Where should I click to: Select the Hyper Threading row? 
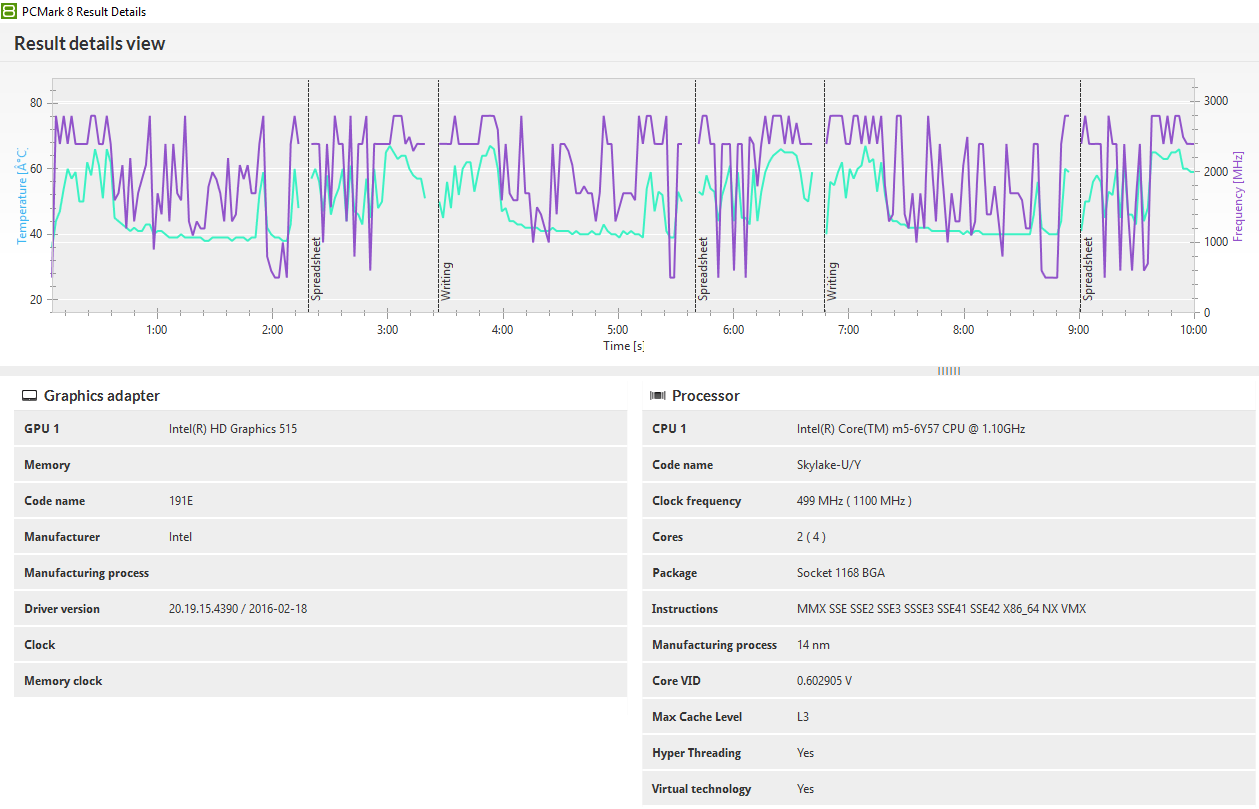pos(948,753)
